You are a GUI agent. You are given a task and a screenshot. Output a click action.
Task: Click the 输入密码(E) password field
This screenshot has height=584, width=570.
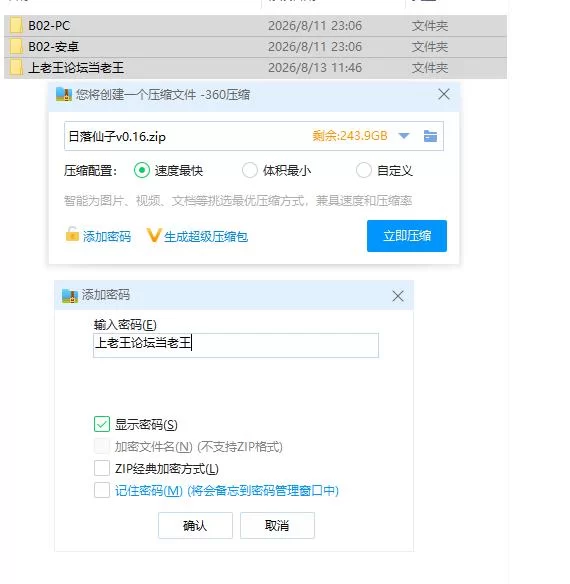[x=236, y=345]
